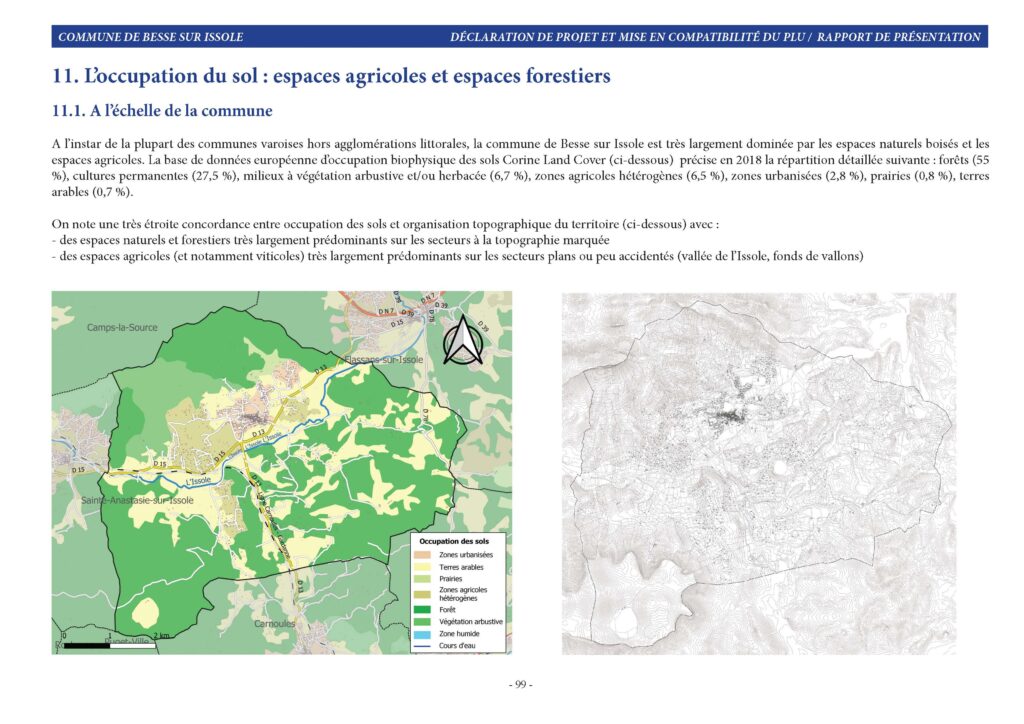Screen dimensions: 1024x724
Task: Click the 'RAPPORT DE PRÉSENTATION' header text
Action: [x=899, y=37]
